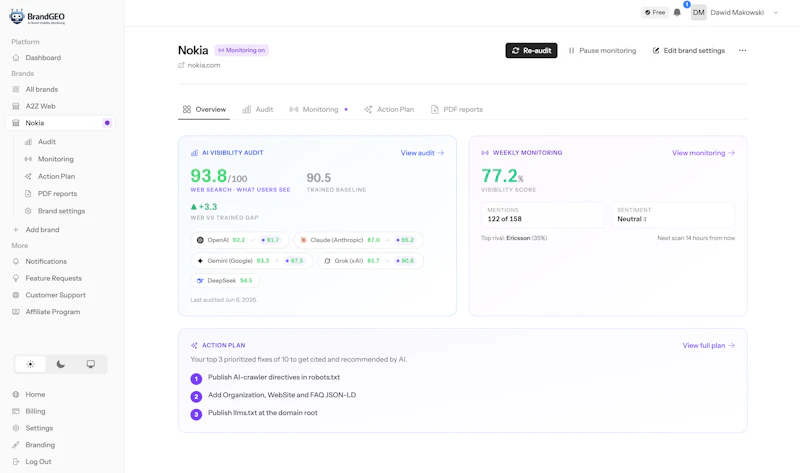This screenshot has height=473, width=800.
Task: Click the Claude (Anthropic) score chip
Action: pos(359,240)
